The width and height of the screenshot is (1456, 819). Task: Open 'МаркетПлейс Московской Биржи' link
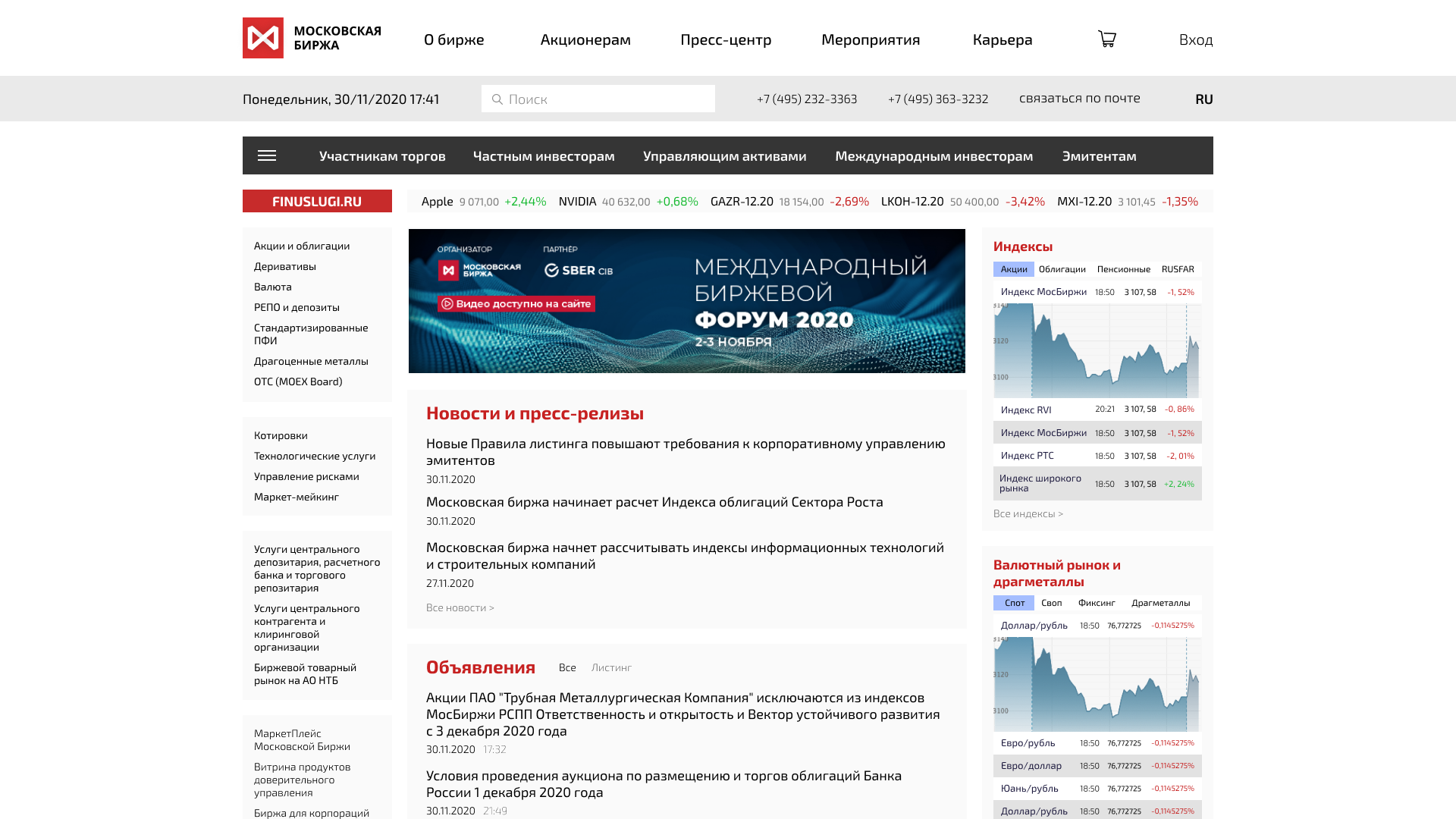click(x=302, y=740)
